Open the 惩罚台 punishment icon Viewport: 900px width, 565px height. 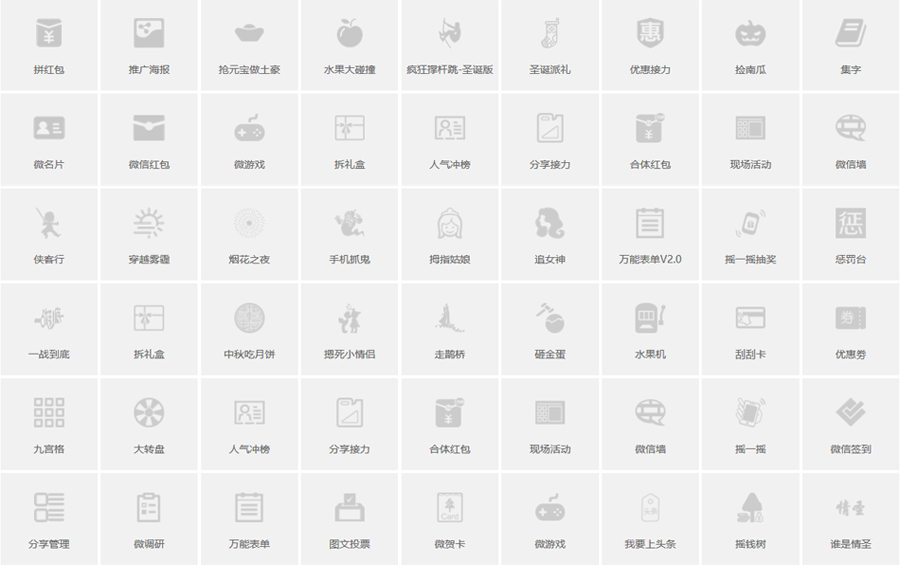click(850, 223)
